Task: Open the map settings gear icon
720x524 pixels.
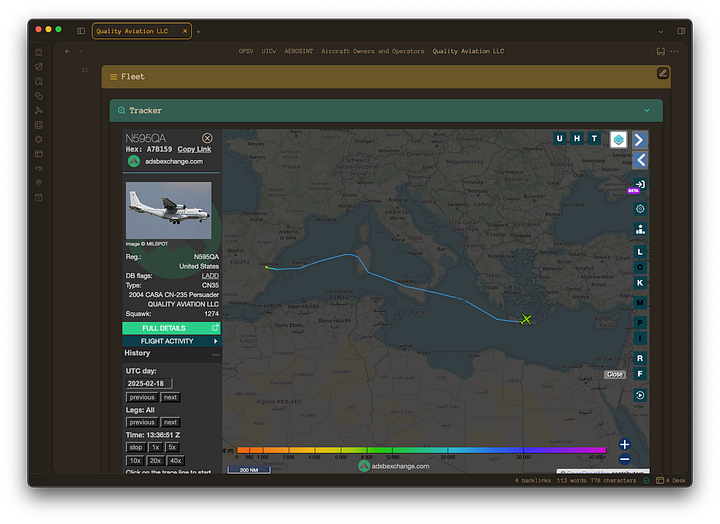Action: tap(640, 209)
